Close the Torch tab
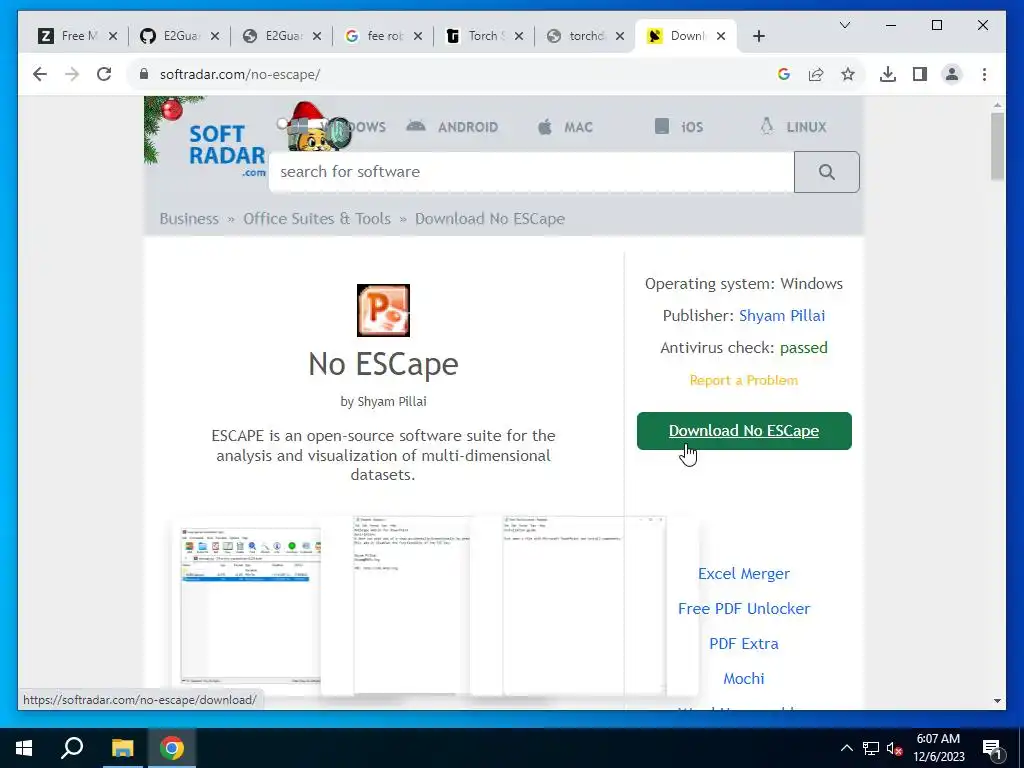Image resolution: width=1024 pixels, height=768 pixels. point(519,36)
